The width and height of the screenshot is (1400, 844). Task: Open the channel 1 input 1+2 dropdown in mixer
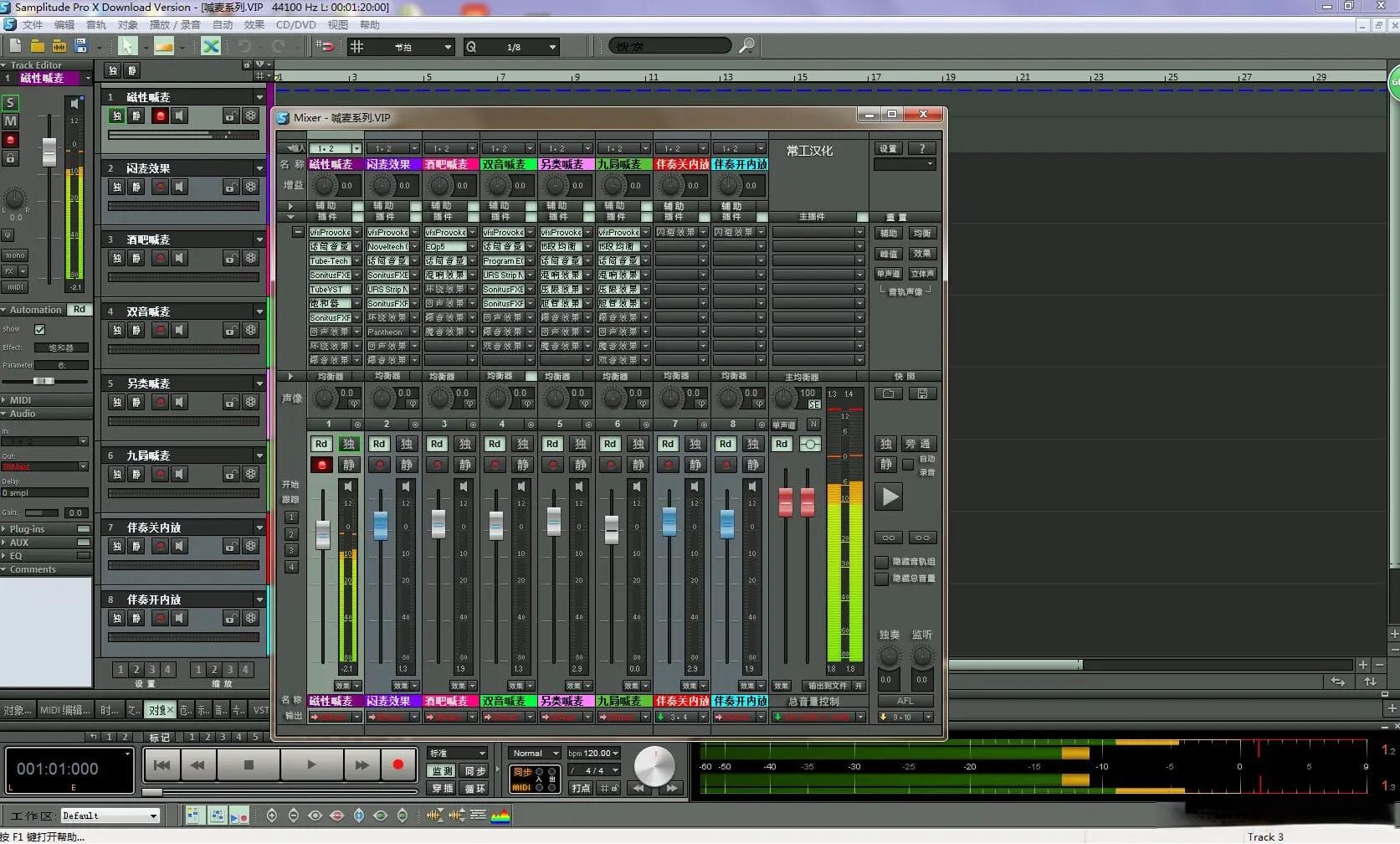(335, 148)
